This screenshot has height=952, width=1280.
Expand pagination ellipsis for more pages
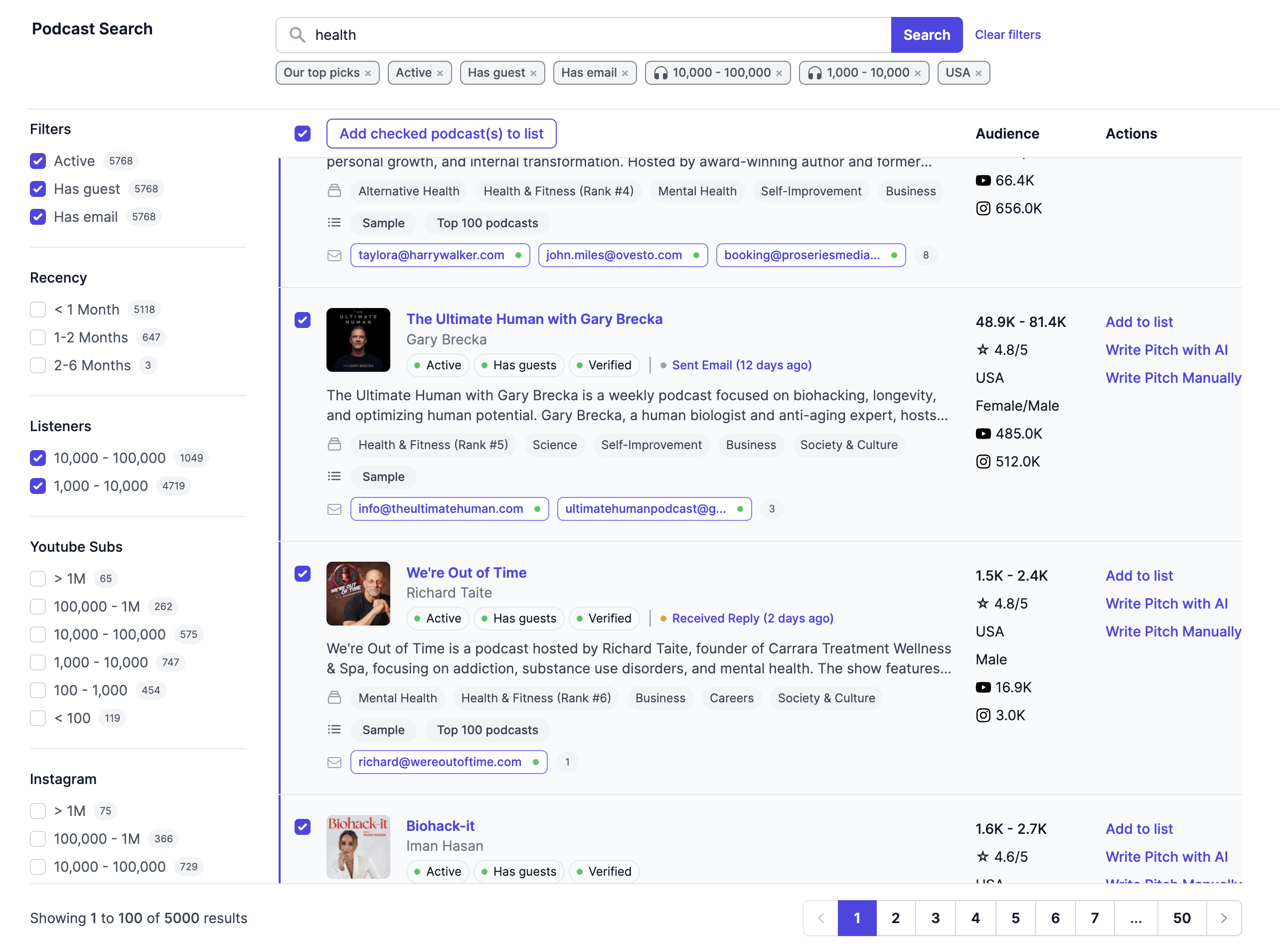(1135, 918)
